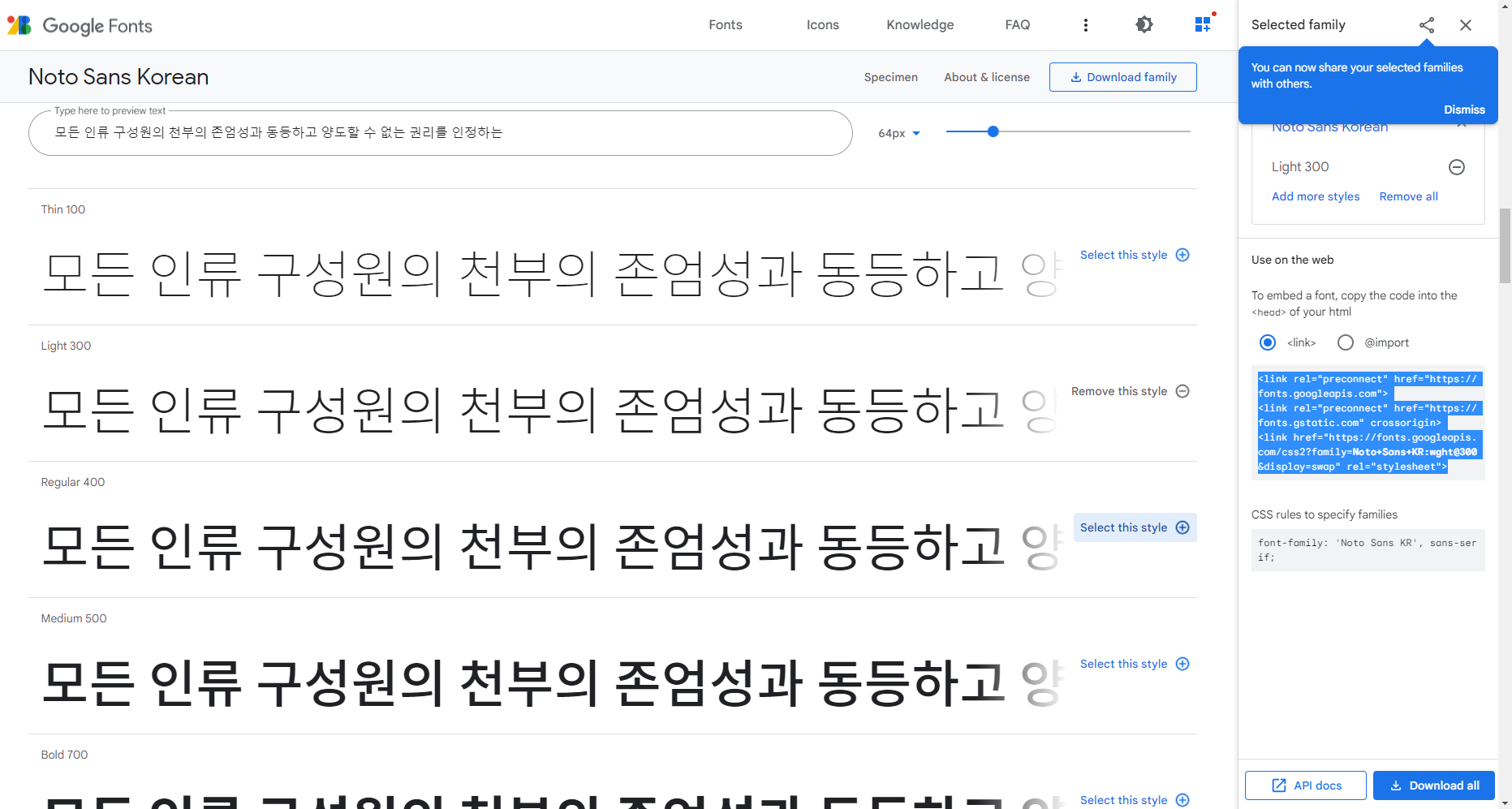Collapse the Noto Sans Korean family chevron
The width and height of the screenshot is (1512, 809).
pyautogui.click(x=1462, y=126)
